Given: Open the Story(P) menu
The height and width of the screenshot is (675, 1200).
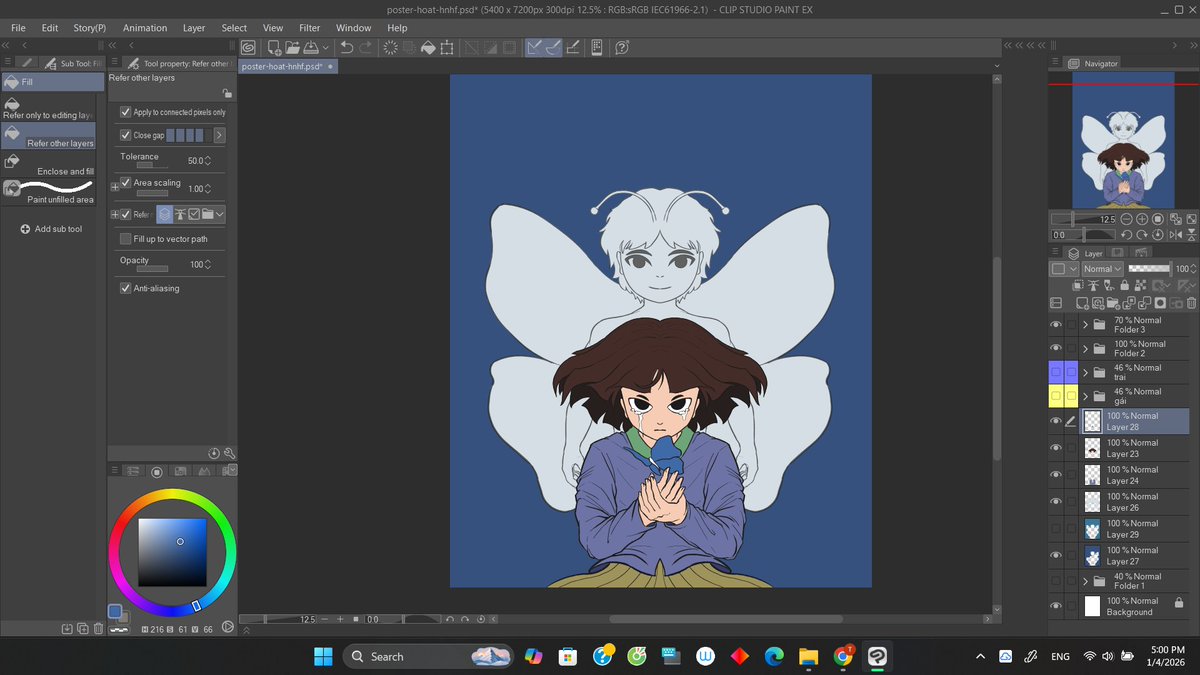Looking at the screenshot, I should 90,28.
